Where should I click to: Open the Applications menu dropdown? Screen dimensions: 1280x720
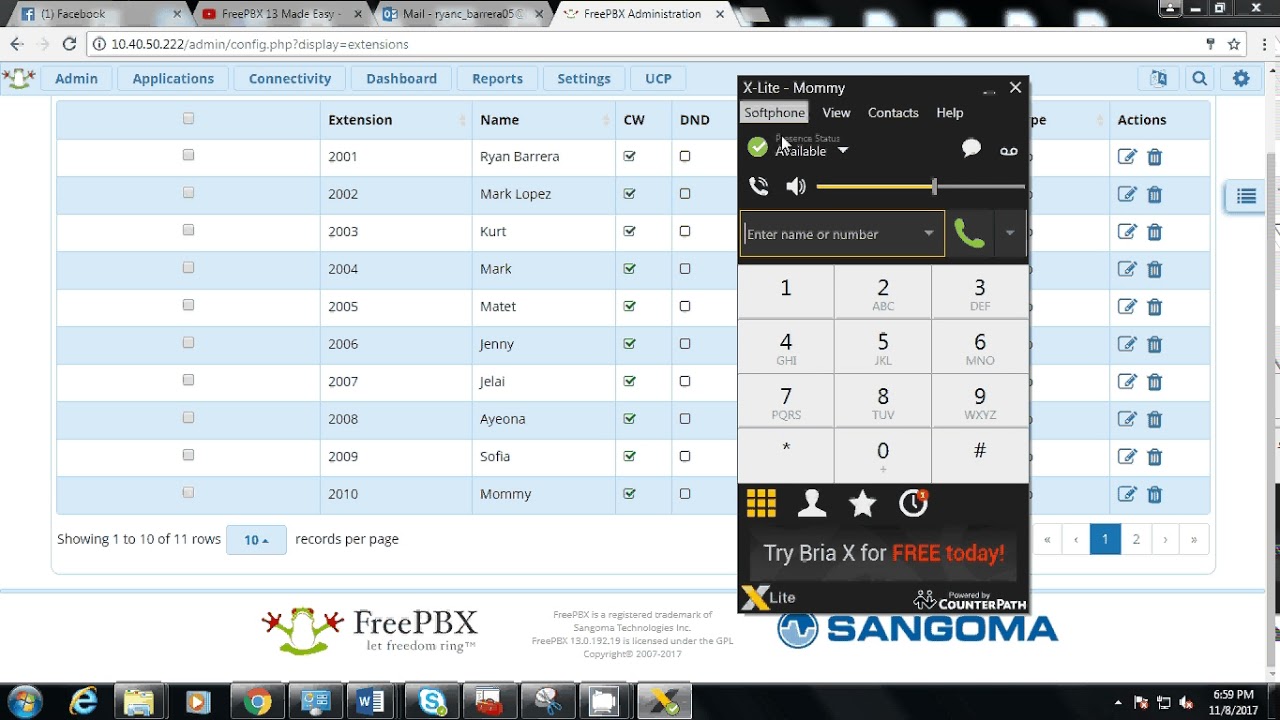point(173,79)
